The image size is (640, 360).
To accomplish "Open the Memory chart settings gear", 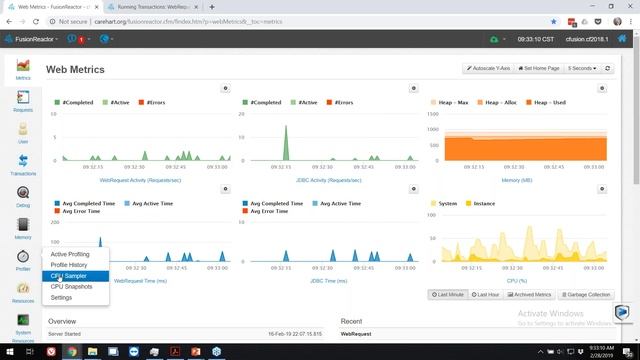I will pyautogui.click(x=602, y=88).
